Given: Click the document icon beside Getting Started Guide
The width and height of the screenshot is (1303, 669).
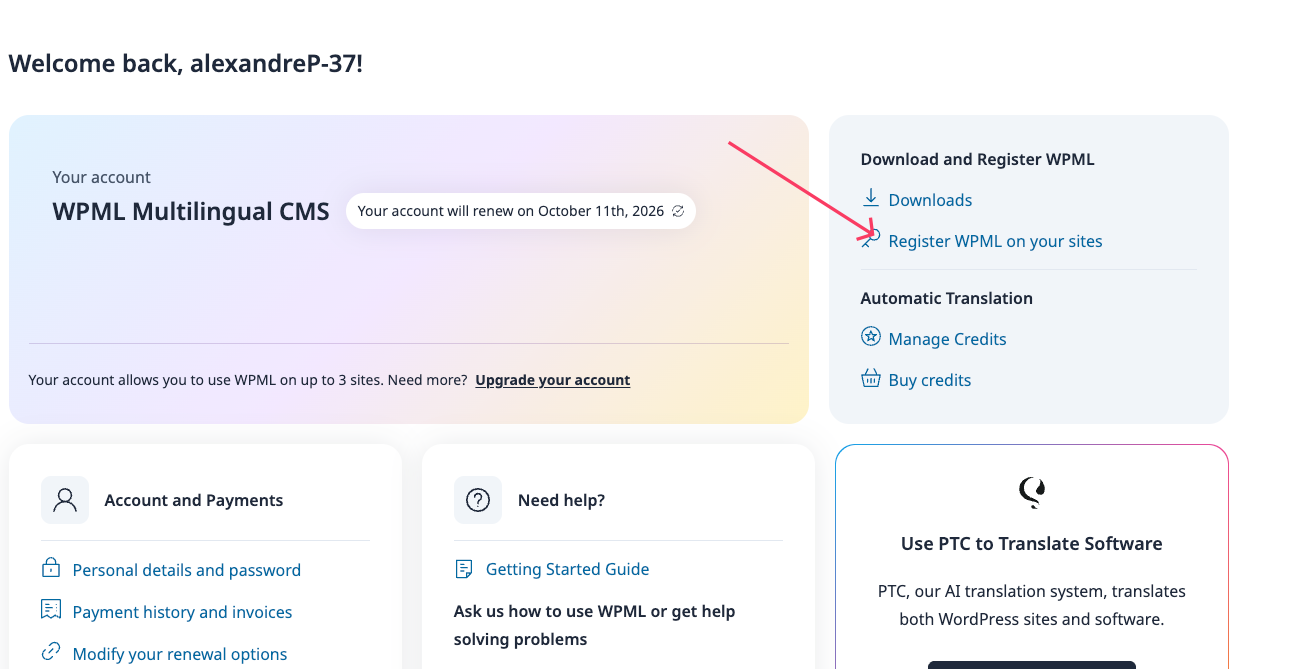Looking at the screenshot, I should [464, 569].
